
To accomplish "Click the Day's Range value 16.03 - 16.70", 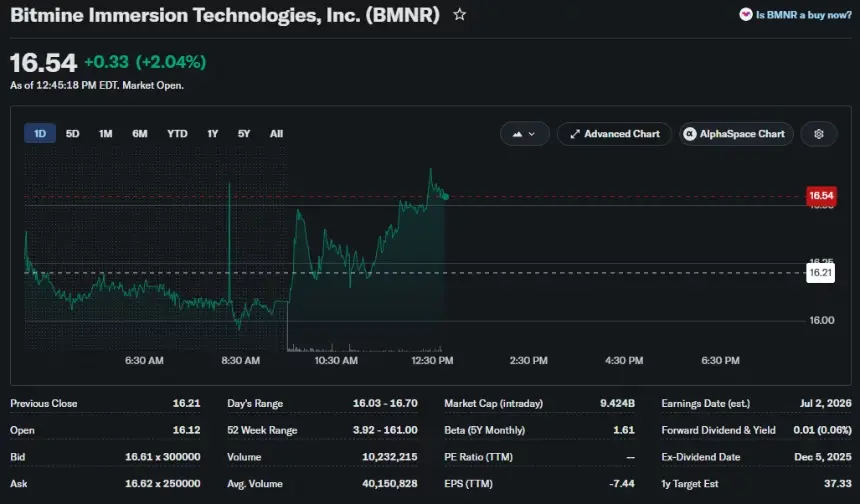I will tap(385, 403).
